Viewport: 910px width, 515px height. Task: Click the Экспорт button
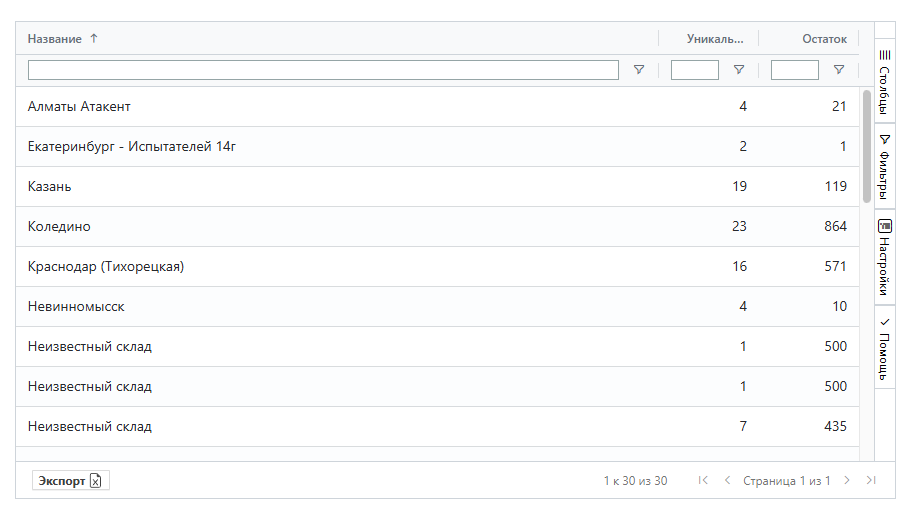(x=70, y=481)
